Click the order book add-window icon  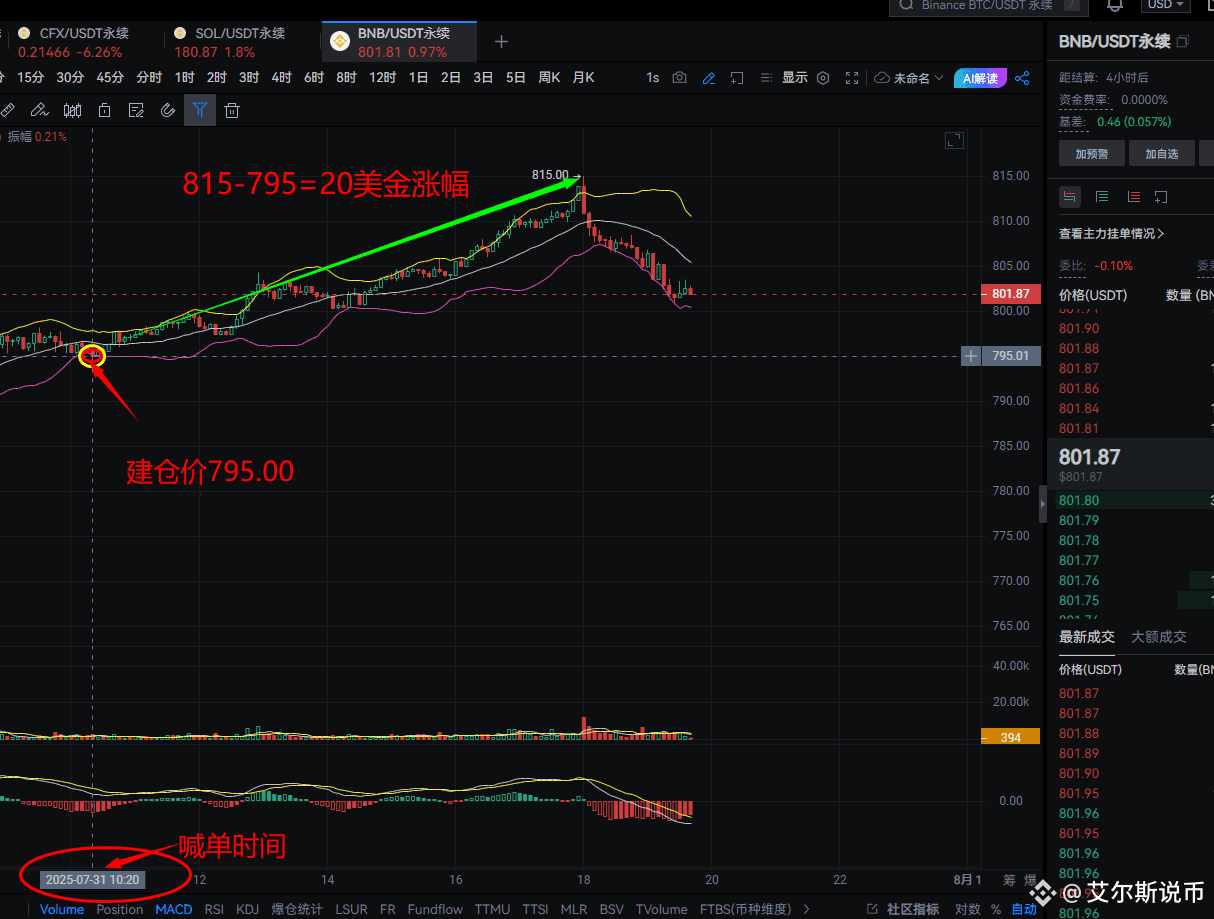[x=1161, y=197]
